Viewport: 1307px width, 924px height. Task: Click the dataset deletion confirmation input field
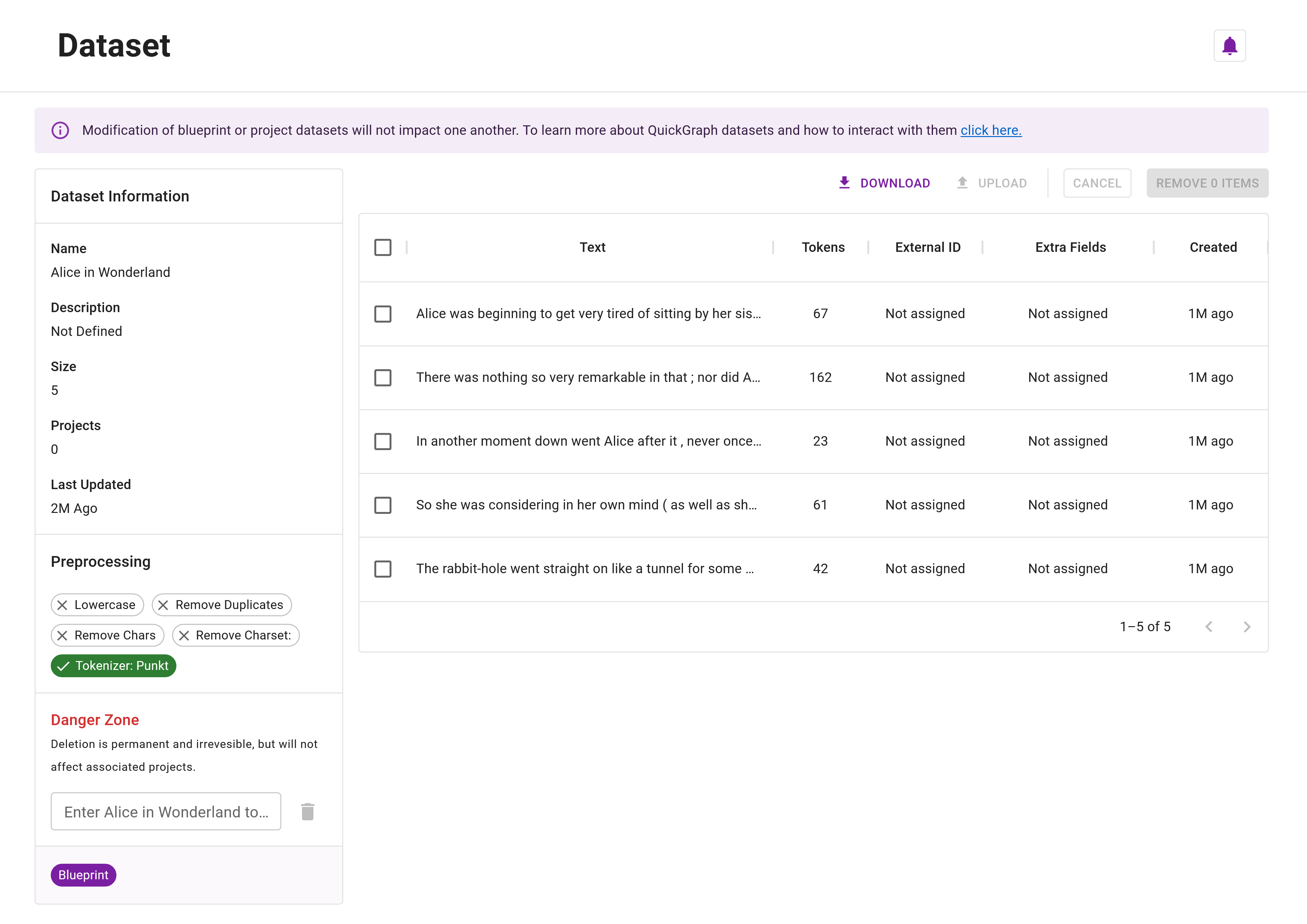[x=166, y=811]
